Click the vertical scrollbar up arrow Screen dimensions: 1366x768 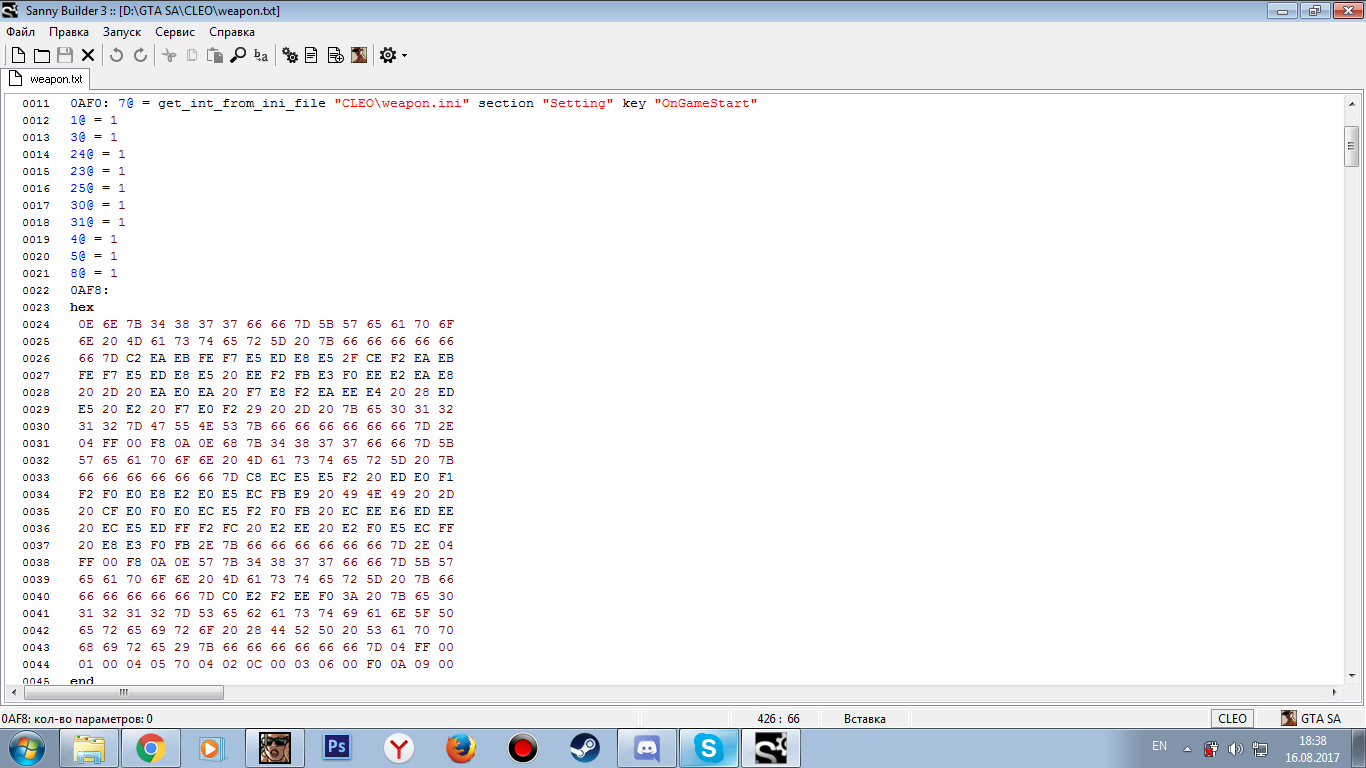click(1351, 102)
